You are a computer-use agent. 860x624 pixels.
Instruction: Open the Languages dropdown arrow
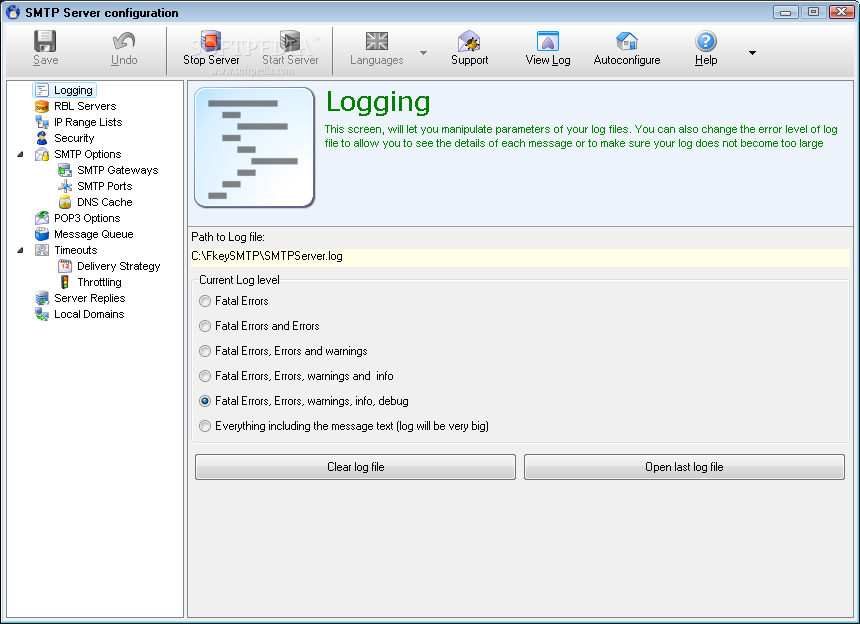coord(423,53)
